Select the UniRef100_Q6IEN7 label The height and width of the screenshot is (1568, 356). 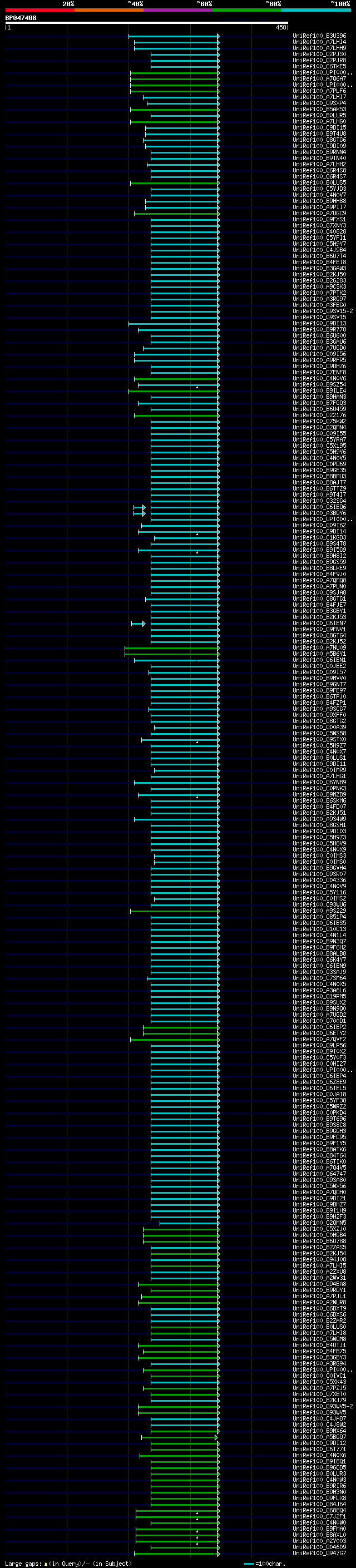319,624
